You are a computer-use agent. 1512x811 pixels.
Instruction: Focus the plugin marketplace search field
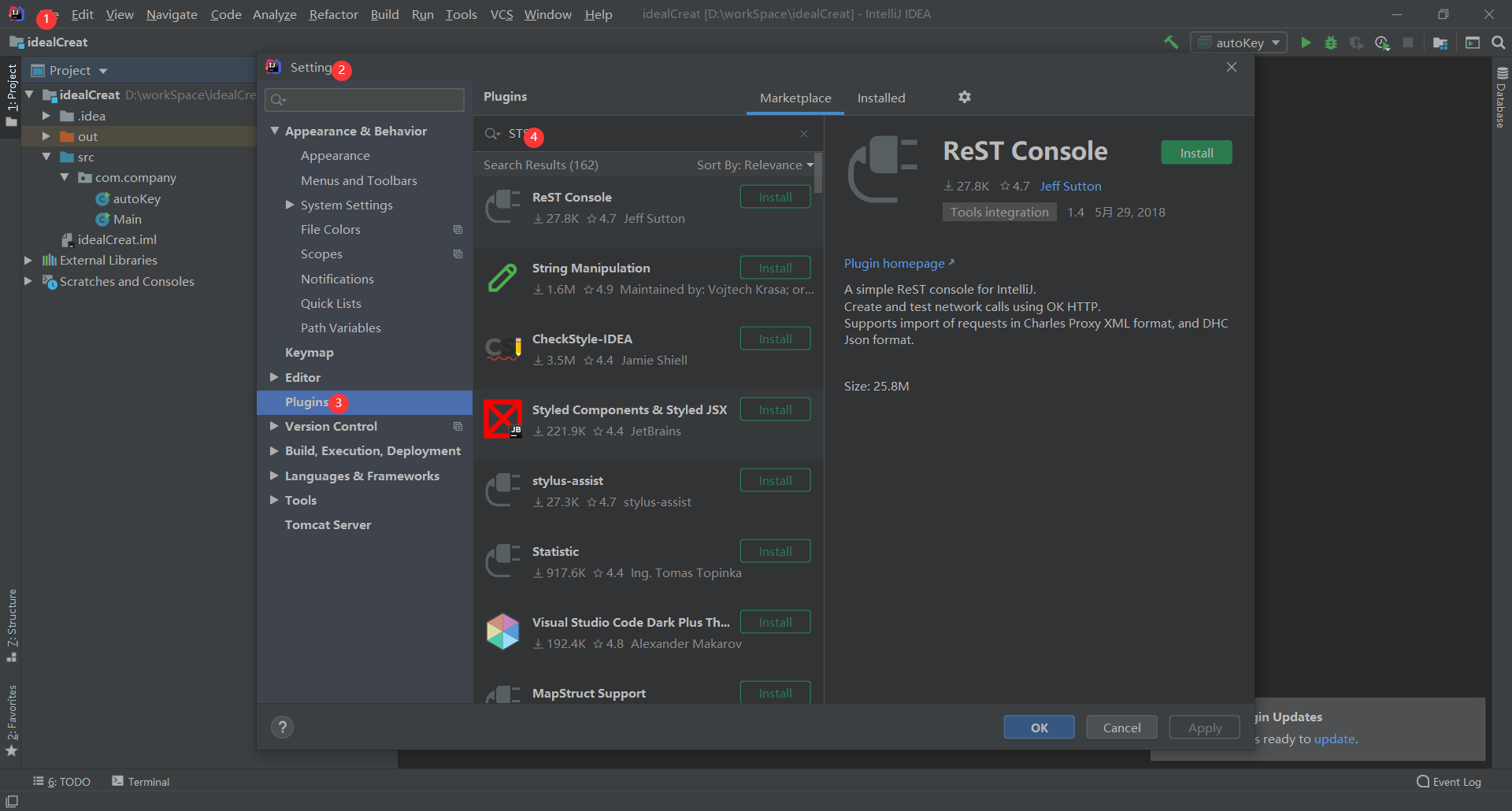click(647, 134)
